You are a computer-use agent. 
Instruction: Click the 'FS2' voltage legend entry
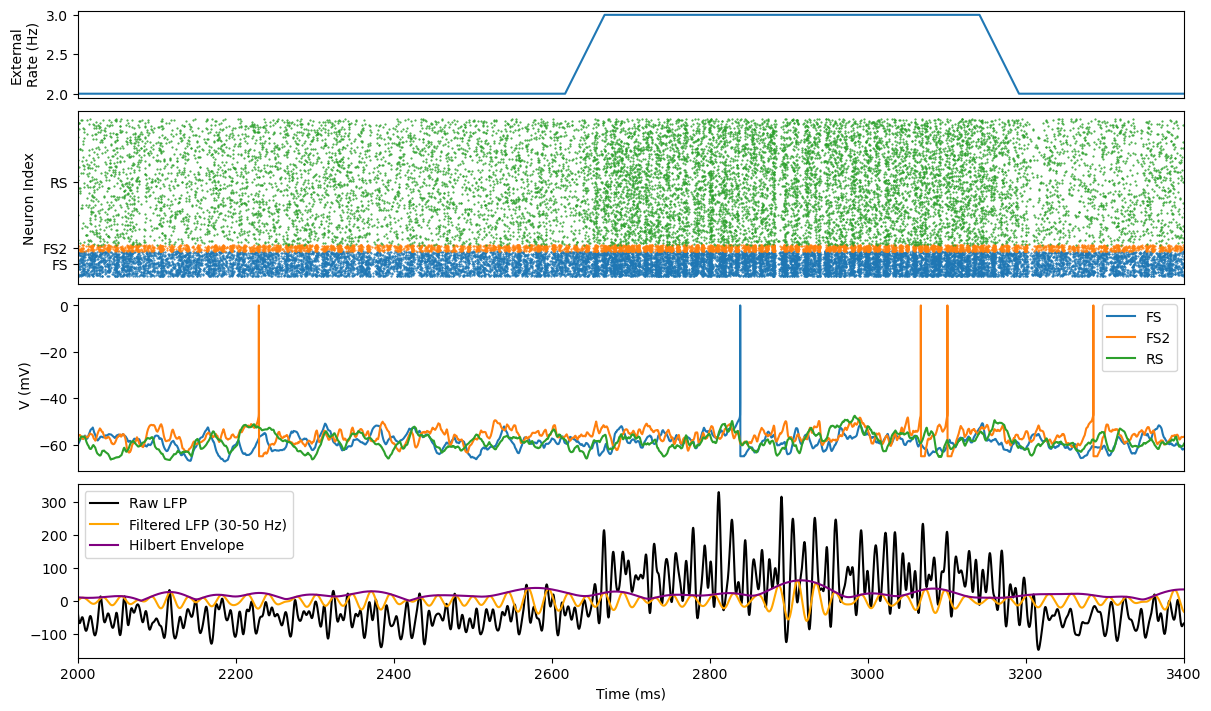[x=1158, y=338]
